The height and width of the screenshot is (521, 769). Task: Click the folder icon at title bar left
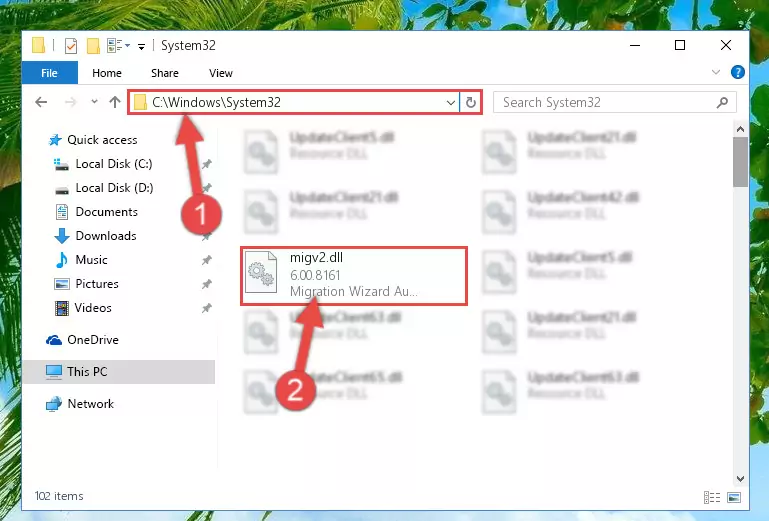click(38, 45)
